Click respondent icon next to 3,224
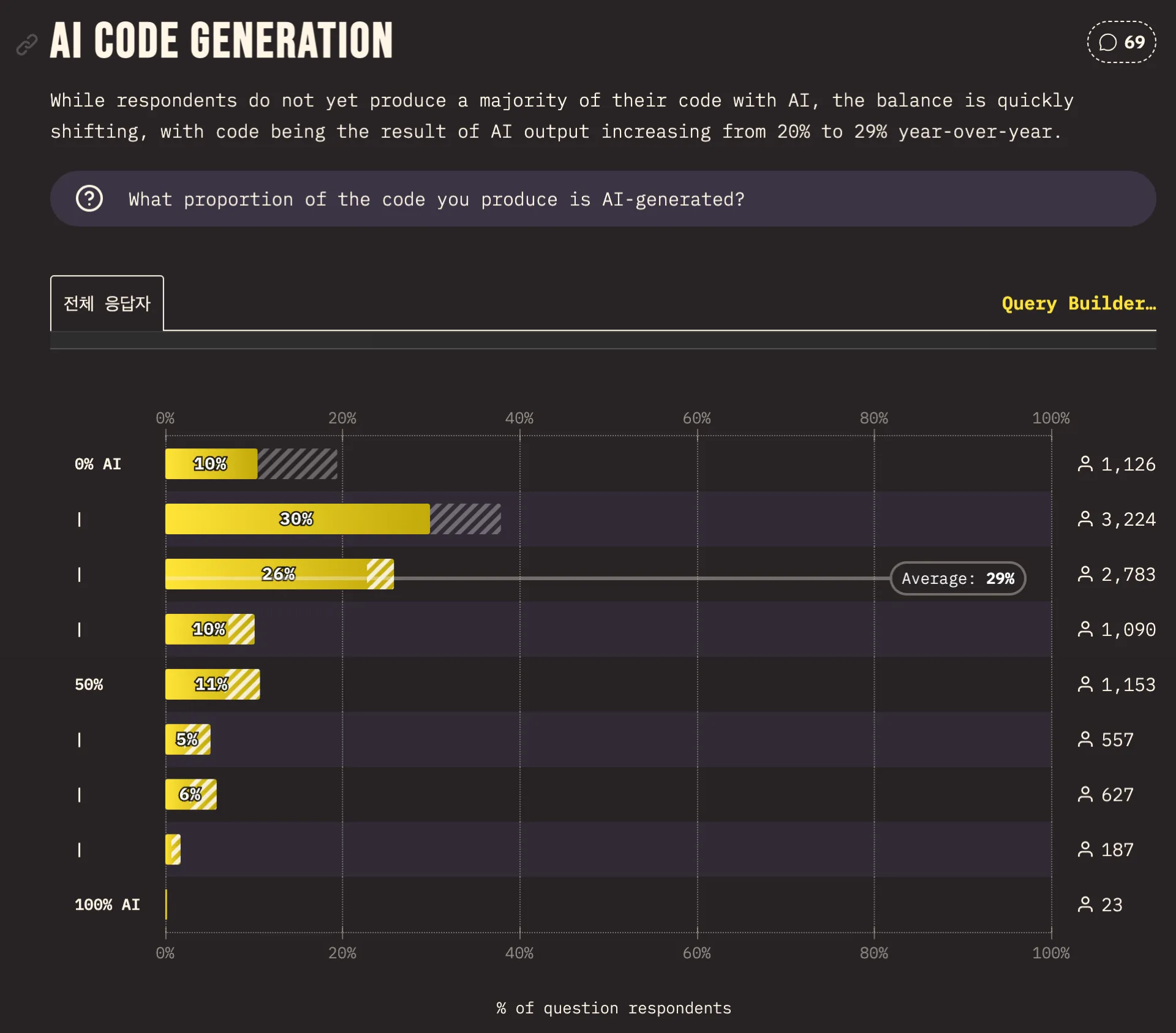Screen dimensions: 1176x1033 (1085, 519)
